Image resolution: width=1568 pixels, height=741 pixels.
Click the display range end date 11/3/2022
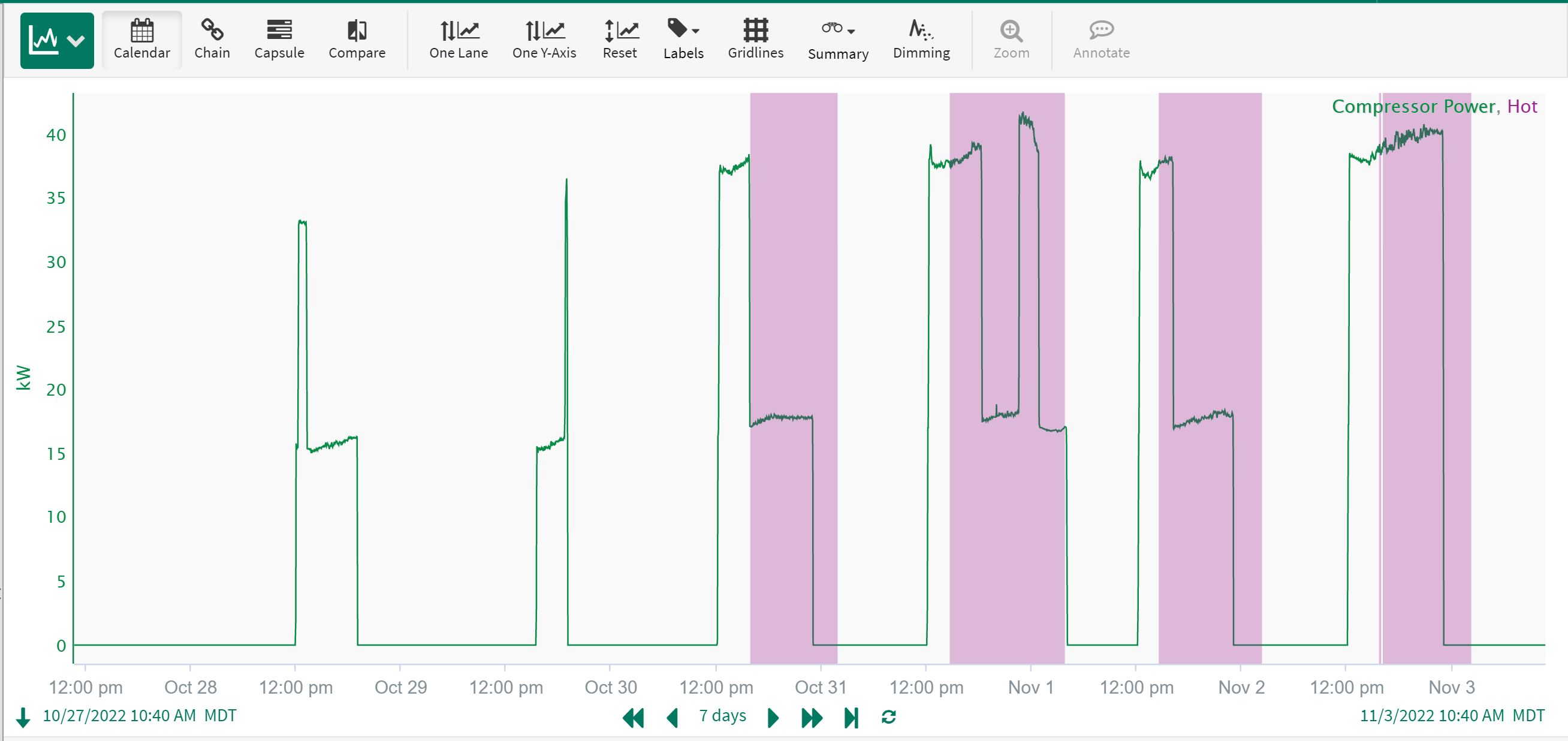(1432, 715)
